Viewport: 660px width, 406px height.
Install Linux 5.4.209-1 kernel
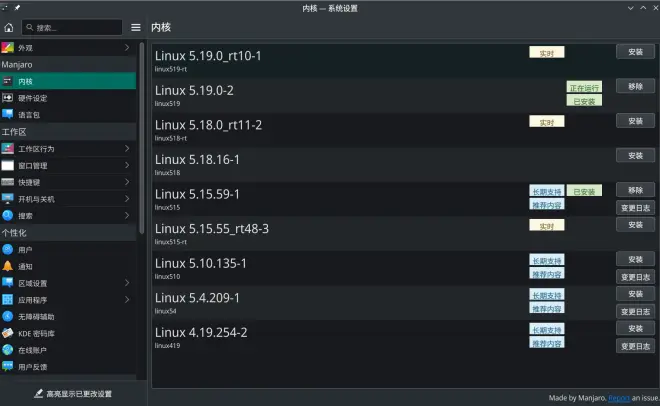pos(635,294)
